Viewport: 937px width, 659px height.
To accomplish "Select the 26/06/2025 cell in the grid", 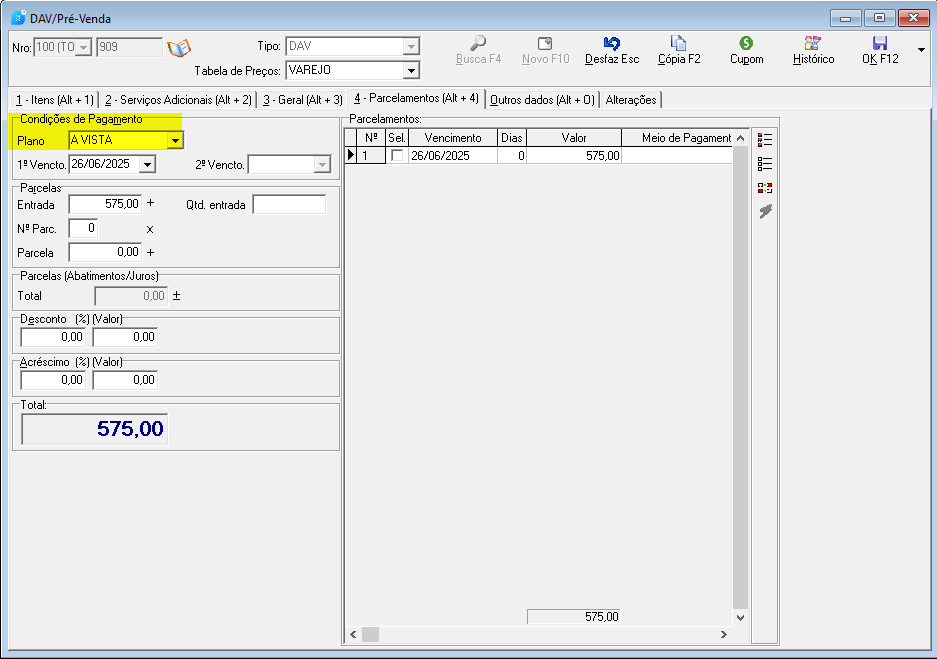I will tap(453, 155).
